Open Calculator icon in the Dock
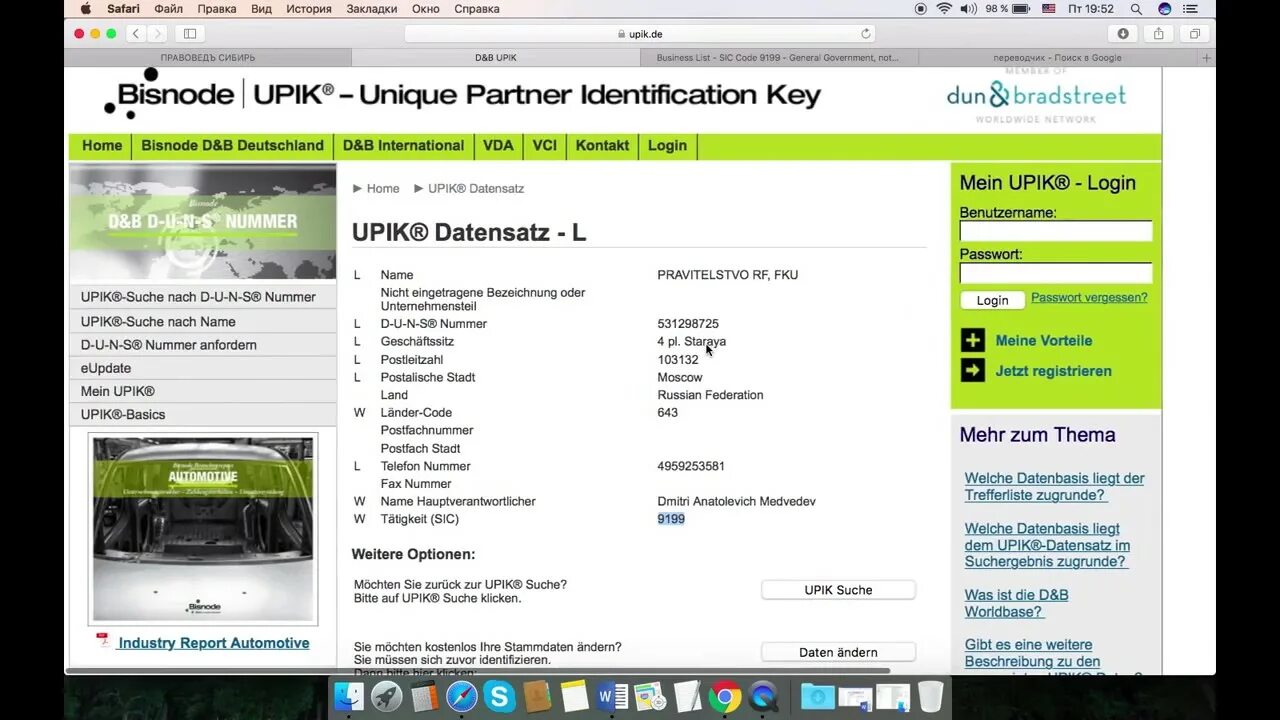Screen dimensions: 1280x720 [425, 696]
